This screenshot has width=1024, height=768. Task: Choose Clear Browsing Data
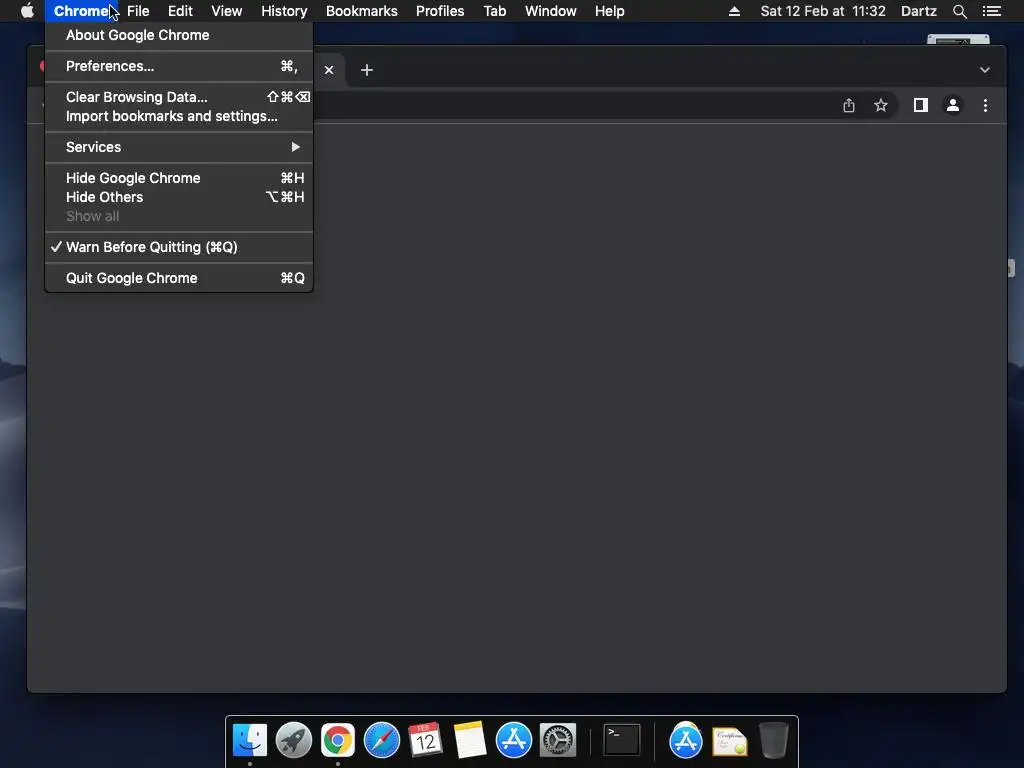pos(179,97)
